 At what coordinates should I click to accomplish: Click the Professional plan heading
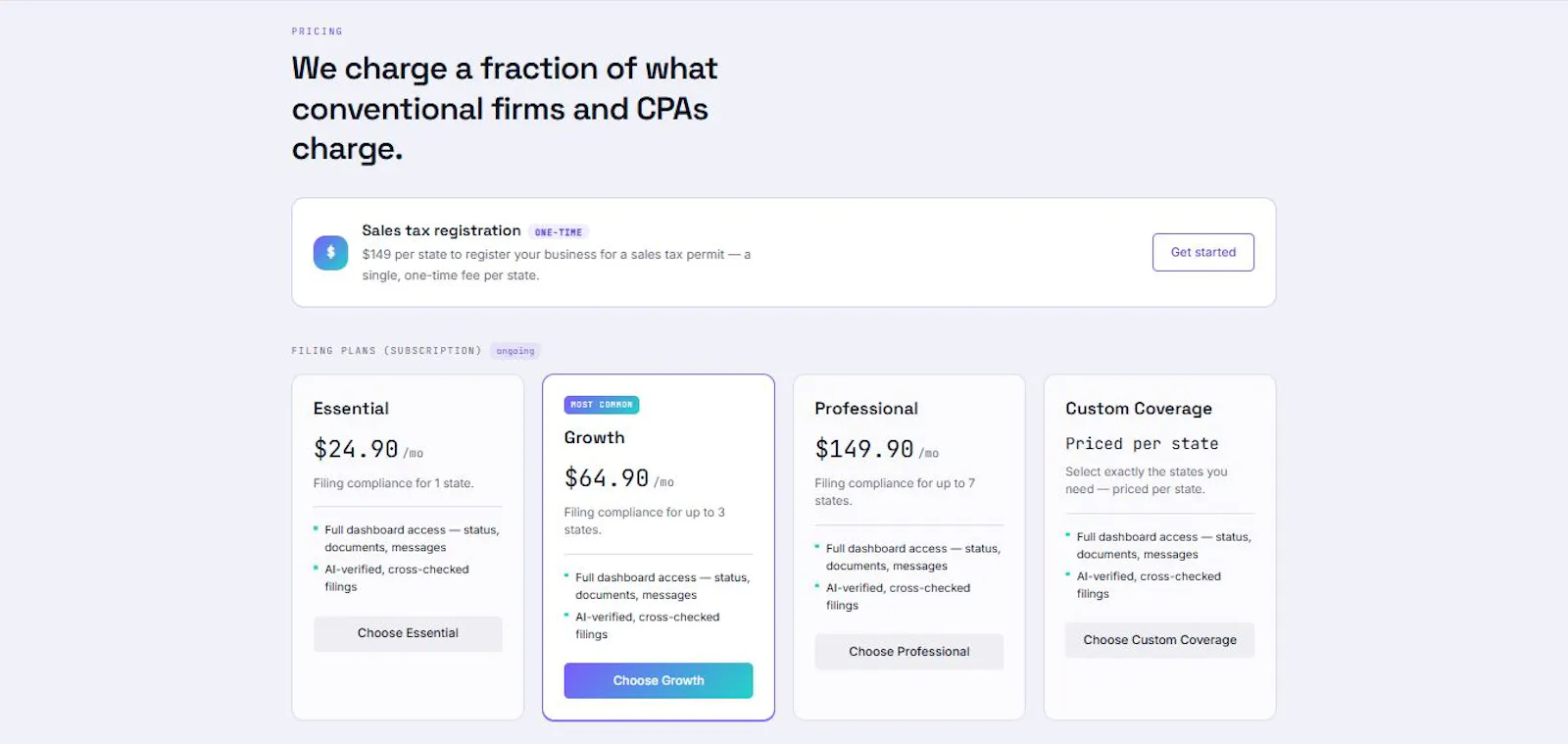click(866, 409)
